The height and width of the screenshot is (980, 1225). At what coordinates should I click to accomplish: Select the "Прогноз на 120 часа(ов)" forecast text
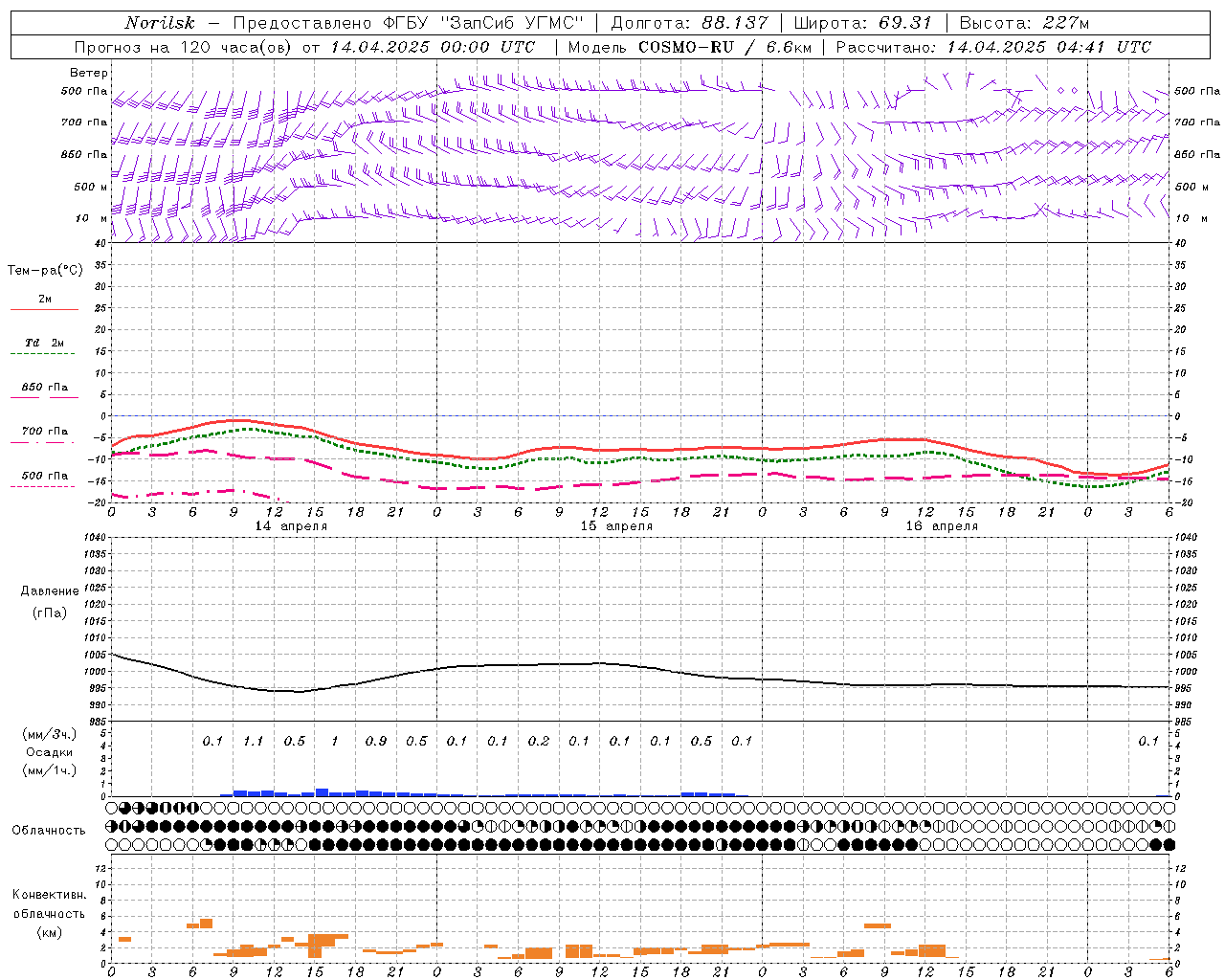pyautogui.click(x=185, y=47)
